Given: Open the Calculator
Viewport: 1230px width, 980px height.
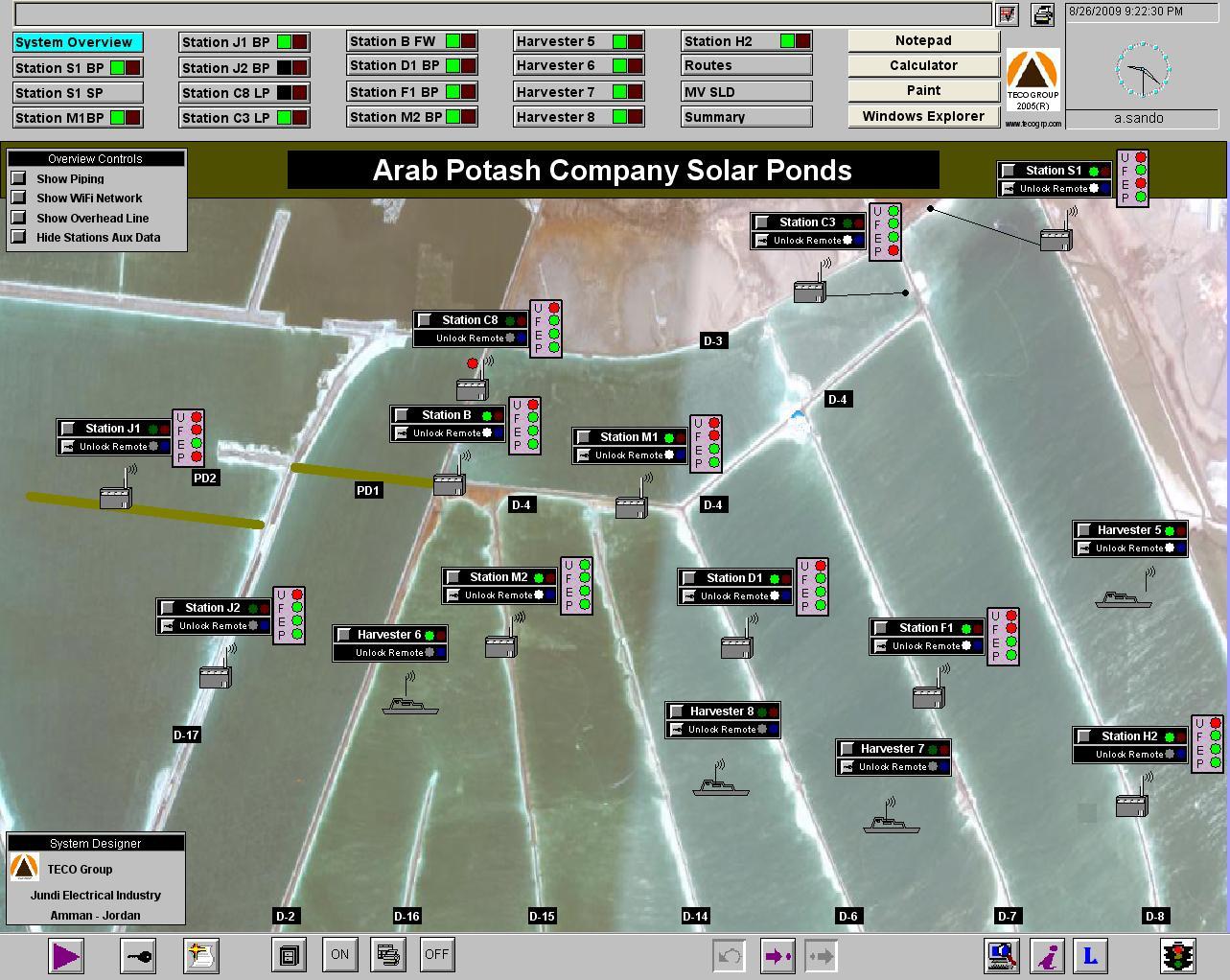Looking at the screenshot, I should pyautogui.click(x=921, y=65).
